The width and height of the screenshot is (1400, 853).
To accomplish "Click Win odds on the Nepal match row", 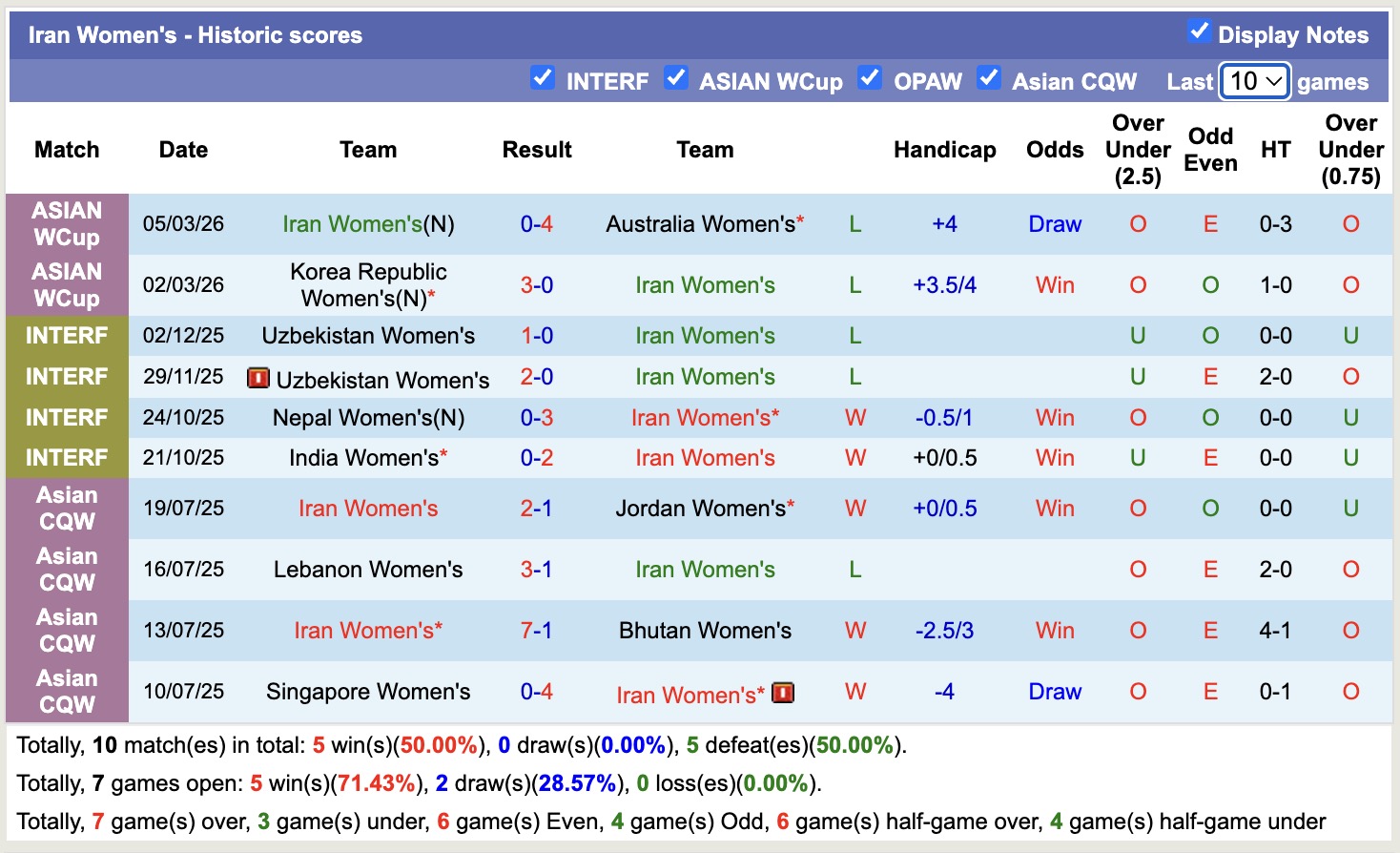I will pyautogui.click(x=1055, y=417).
